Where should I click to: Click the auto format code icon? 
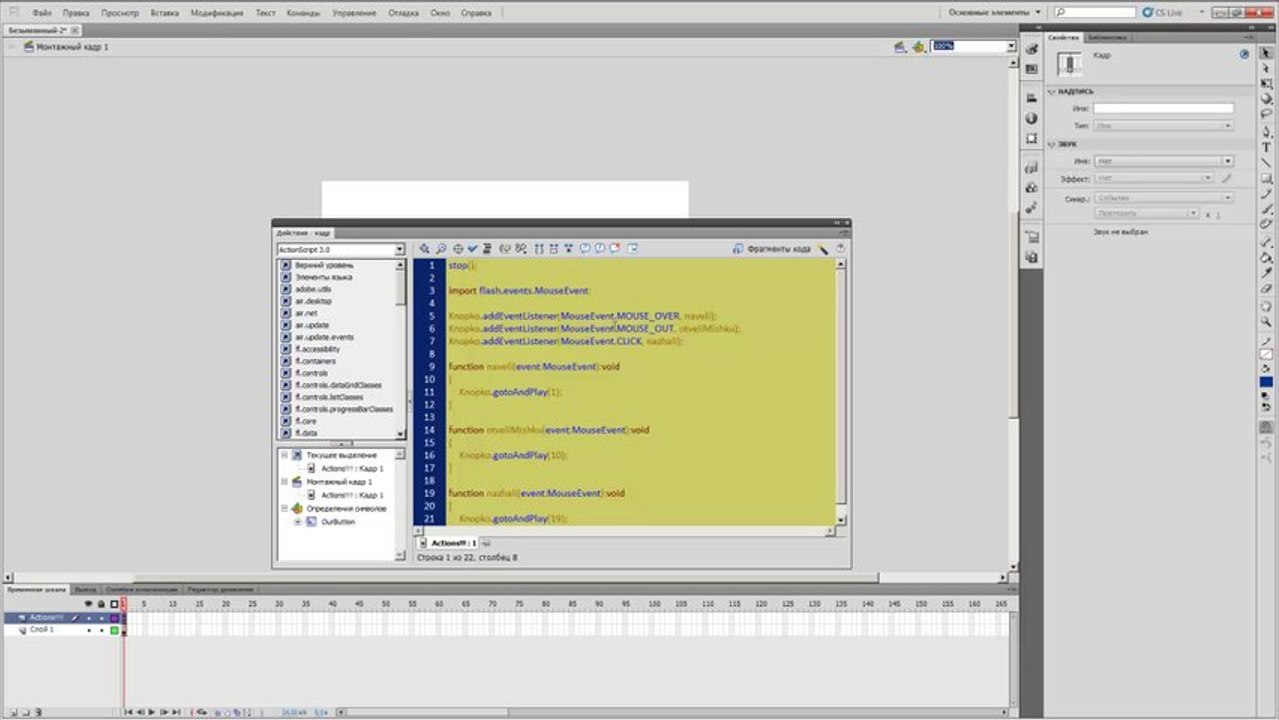[487, 248]
